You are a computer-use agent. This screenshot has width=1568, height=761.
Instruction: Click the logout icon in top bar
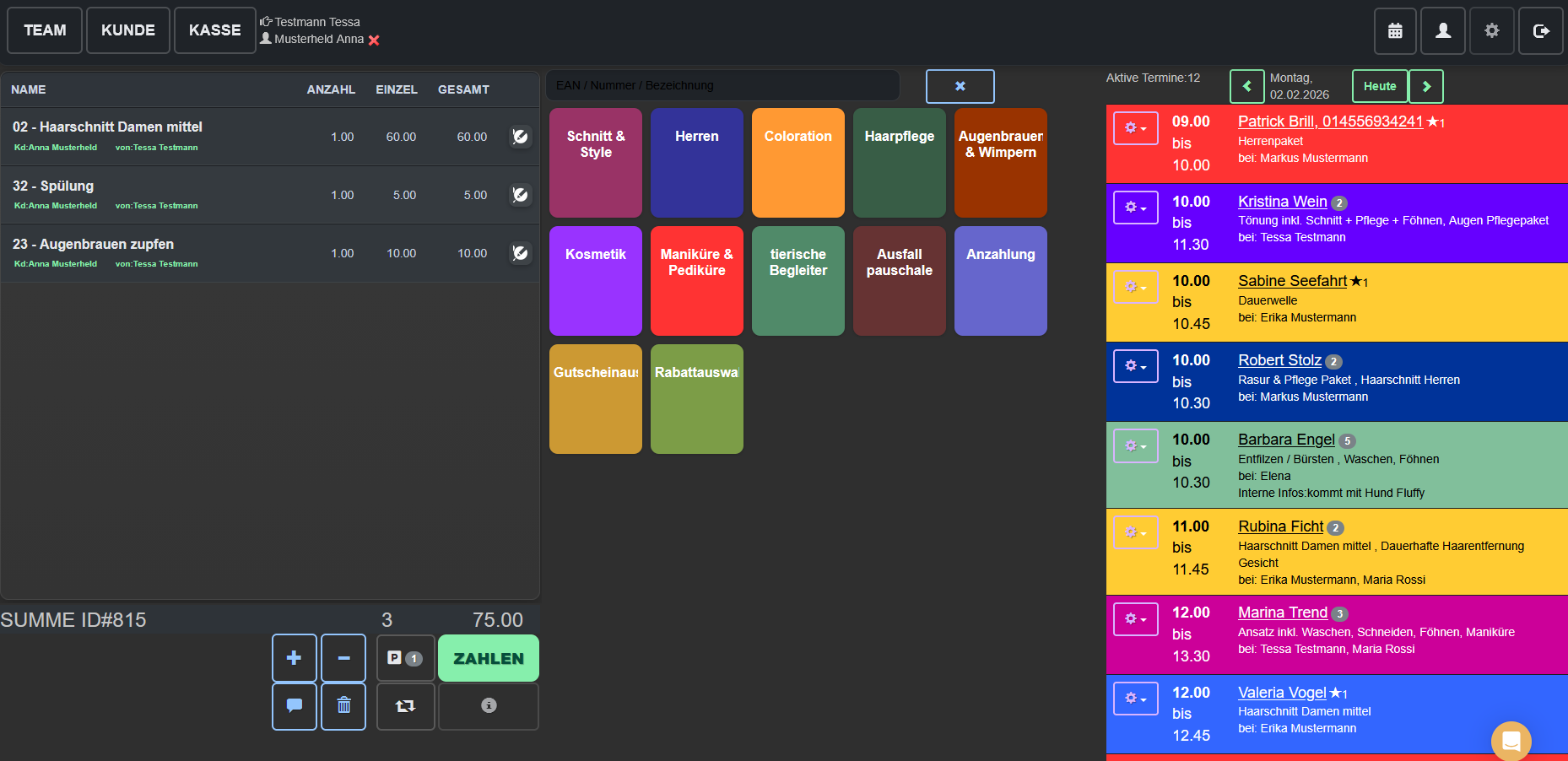(1540, 31)
